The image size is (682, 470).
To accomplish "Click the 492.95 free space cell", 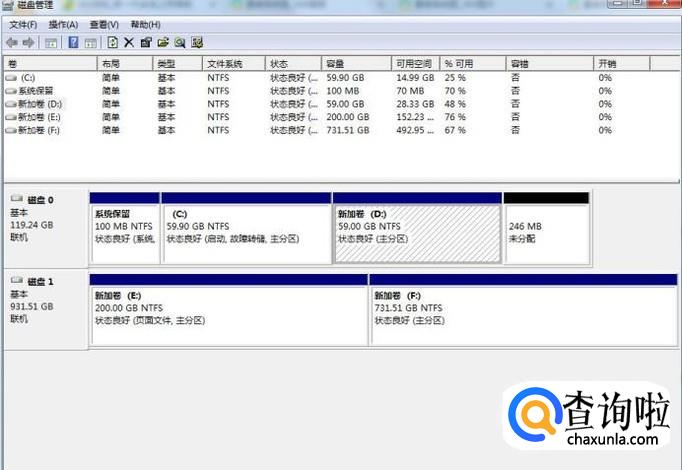I will pos(415,130).
